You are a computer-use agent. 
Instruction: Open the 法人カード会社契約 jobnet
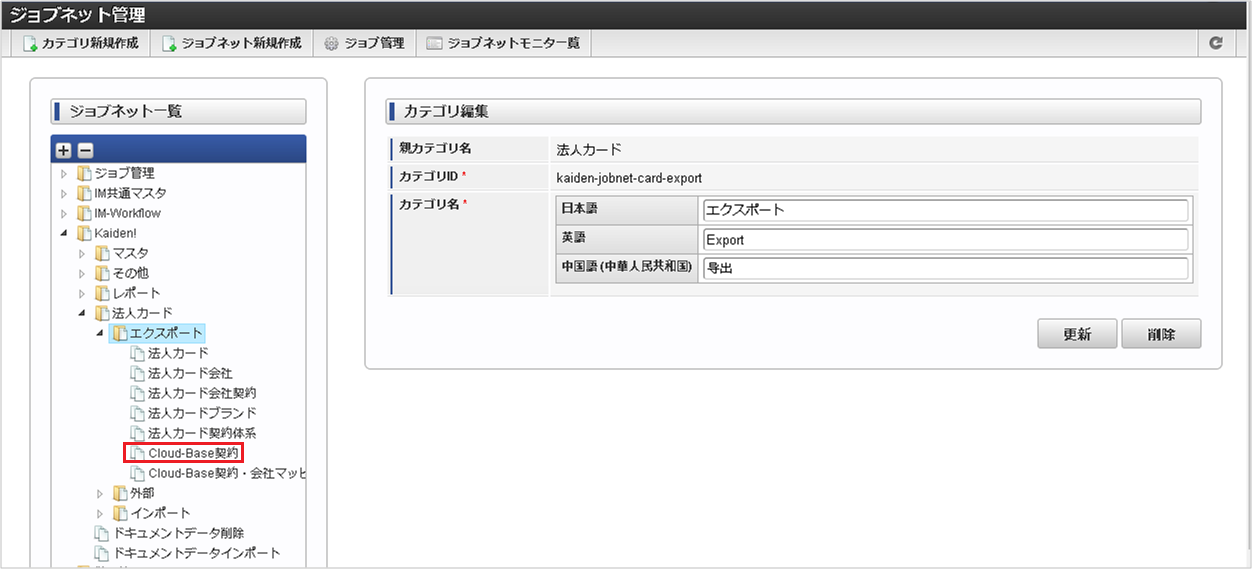coord(202,393)
